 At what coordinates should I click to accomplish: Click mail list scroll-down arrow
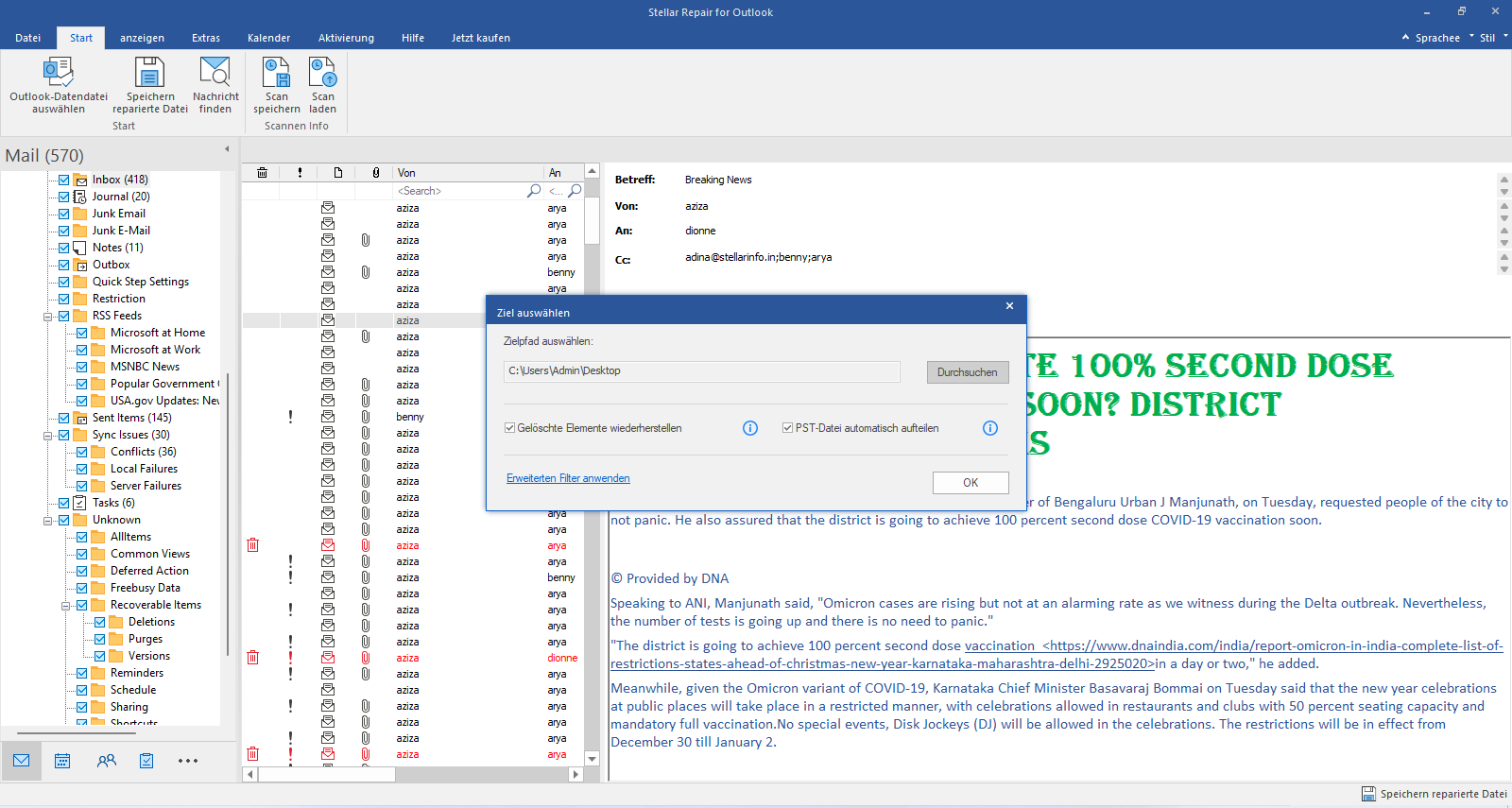(x=592, y=758)
